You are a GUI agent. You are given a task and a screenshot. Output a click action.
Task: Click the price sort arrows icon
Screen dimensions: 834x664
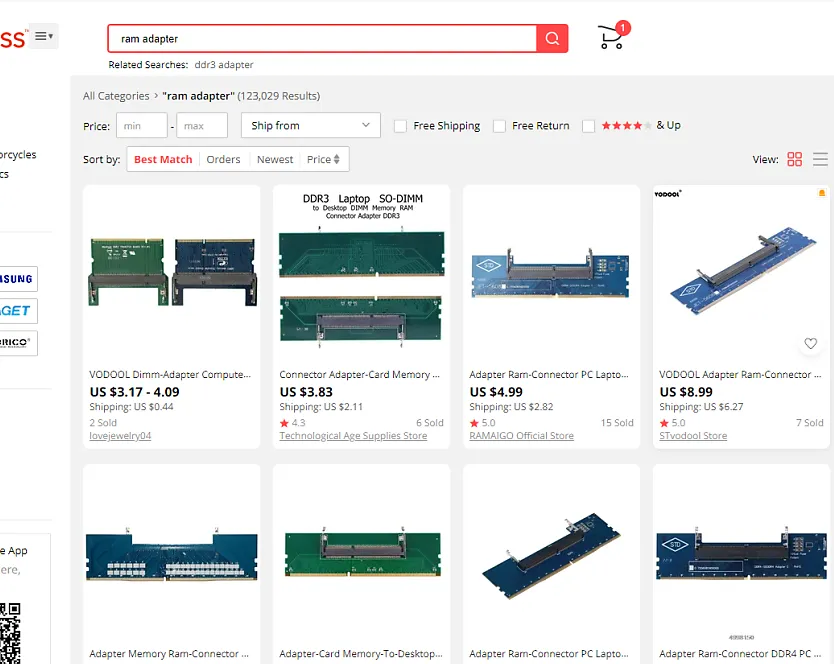click(337, 159)
